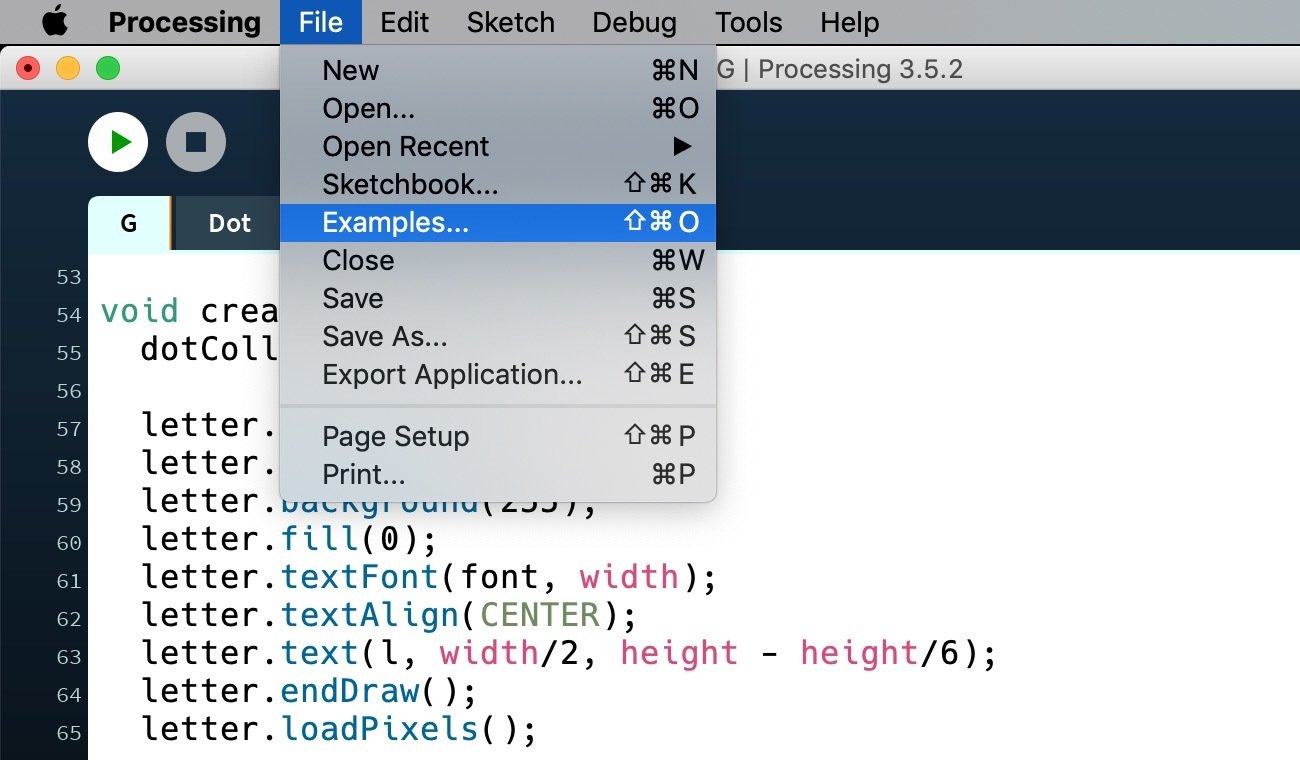The height and width of the screenshot is (760, 1300).
Task: Click the letter.textFont(font, width); line
Action: [429, 578]
